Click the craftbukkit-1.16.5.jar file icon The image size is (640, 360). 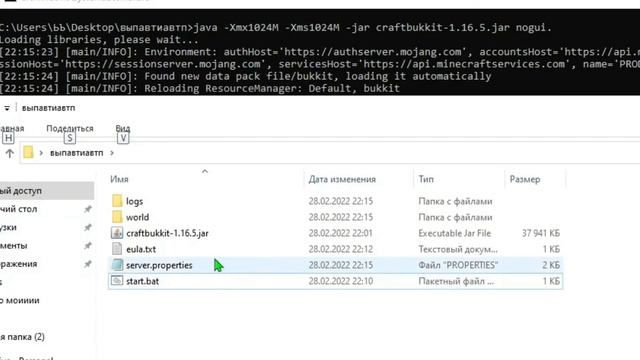click(117, 233)
